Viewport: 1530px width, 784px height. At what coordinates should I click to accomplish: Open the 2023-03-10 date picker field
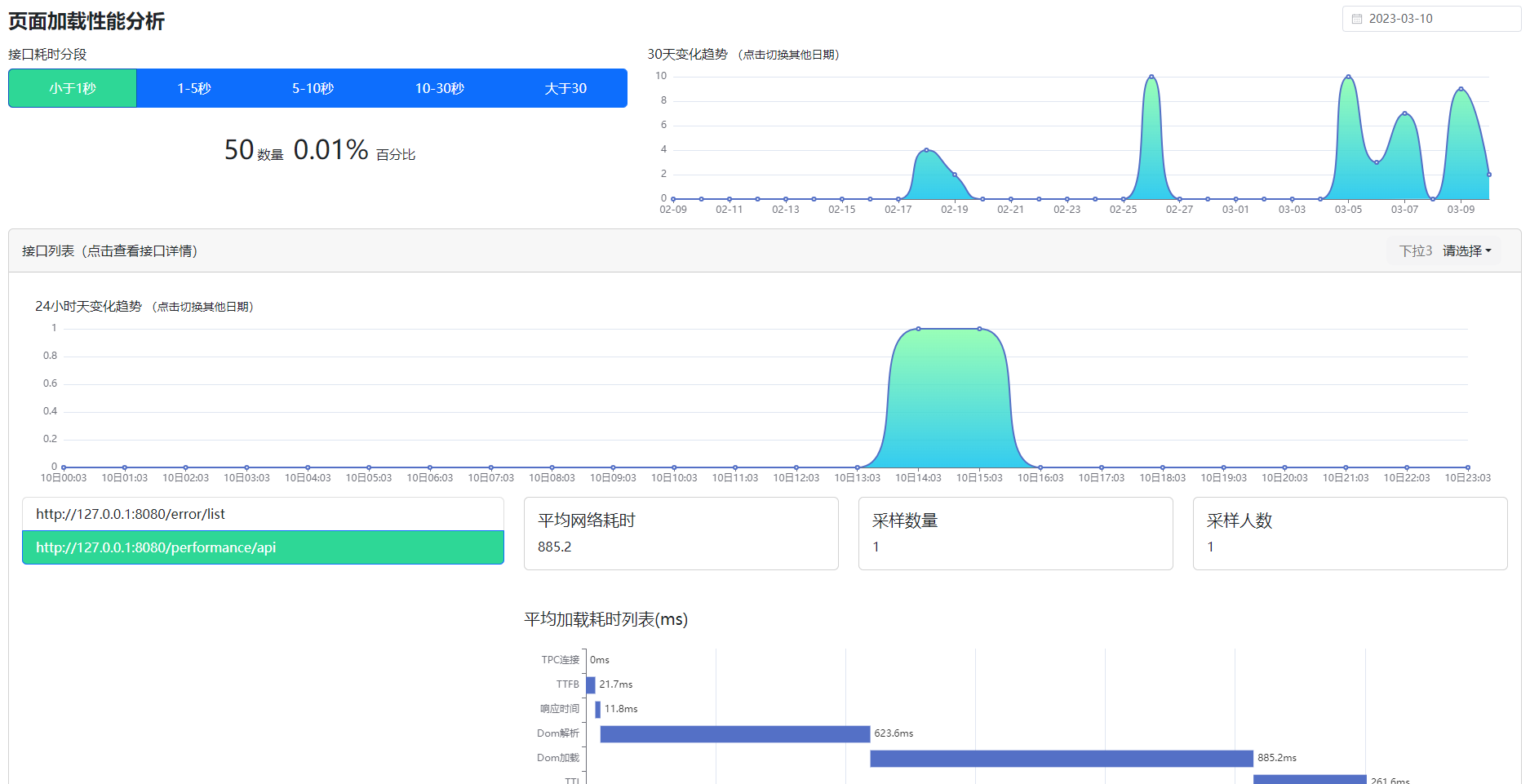pyautogui.click(x=1431, y=19)
